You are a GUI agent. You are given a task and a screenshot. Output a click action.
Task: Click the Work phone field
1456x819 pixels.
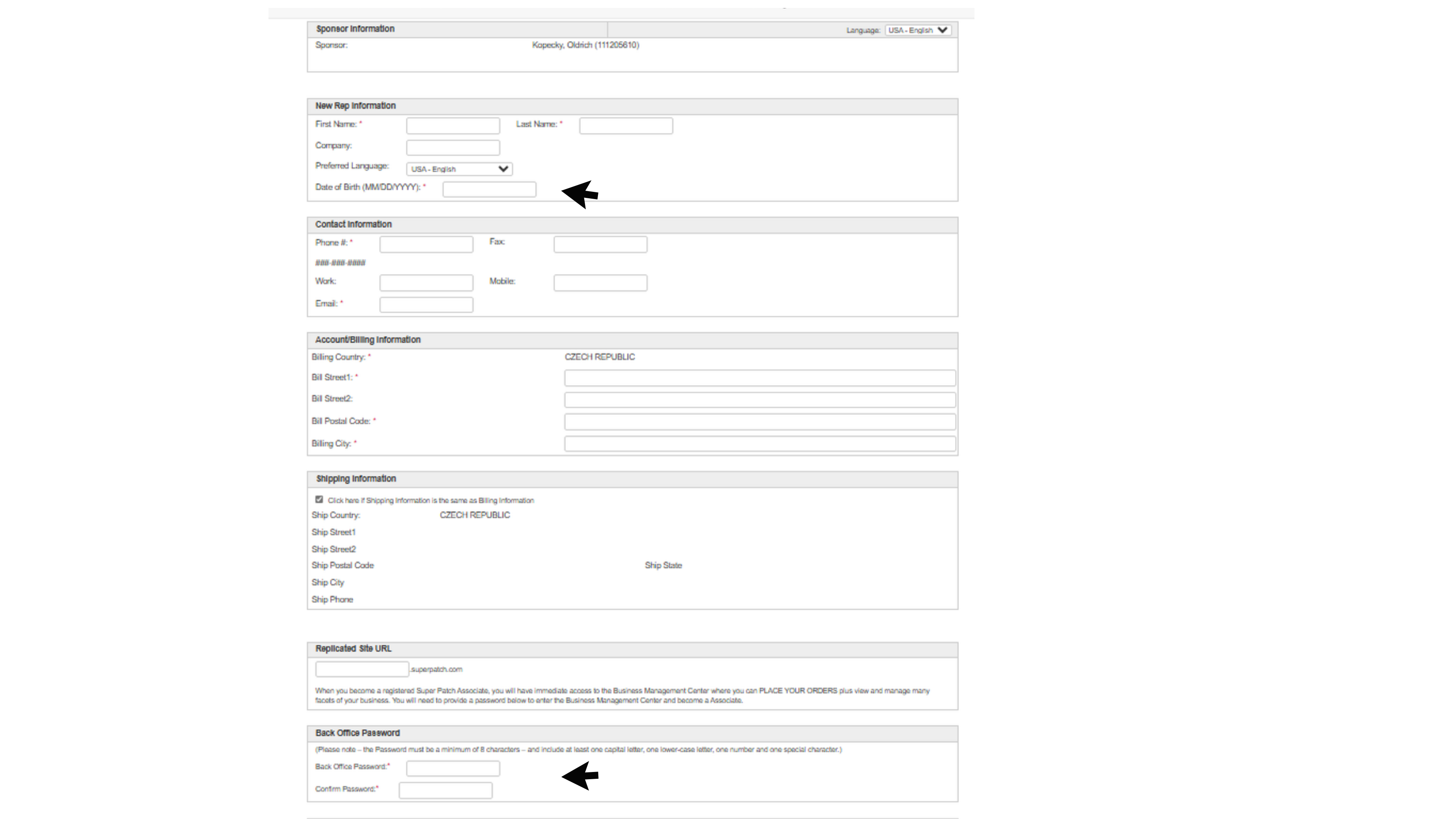tap(426, 282)
